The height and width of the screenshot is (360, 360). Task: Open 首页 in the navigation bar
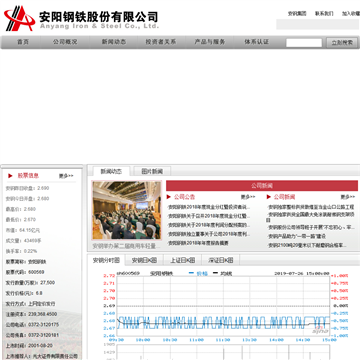23,42
